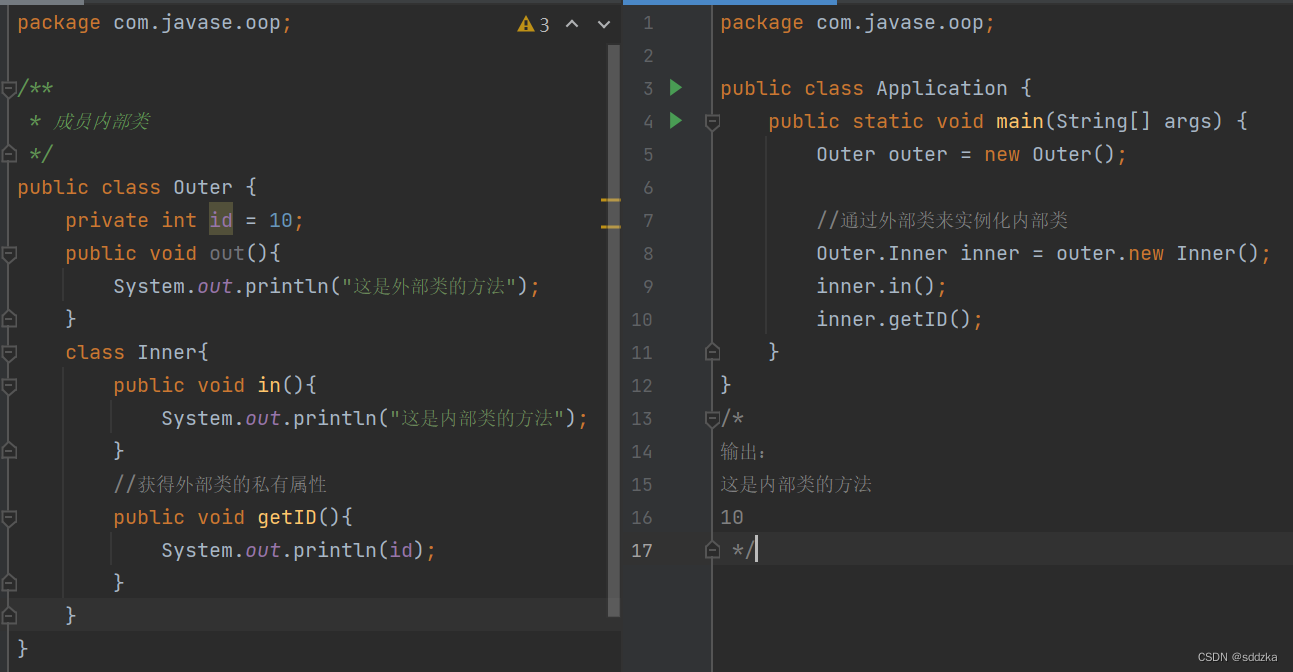Click fold end marker closing Inner class

coord(9,615)
